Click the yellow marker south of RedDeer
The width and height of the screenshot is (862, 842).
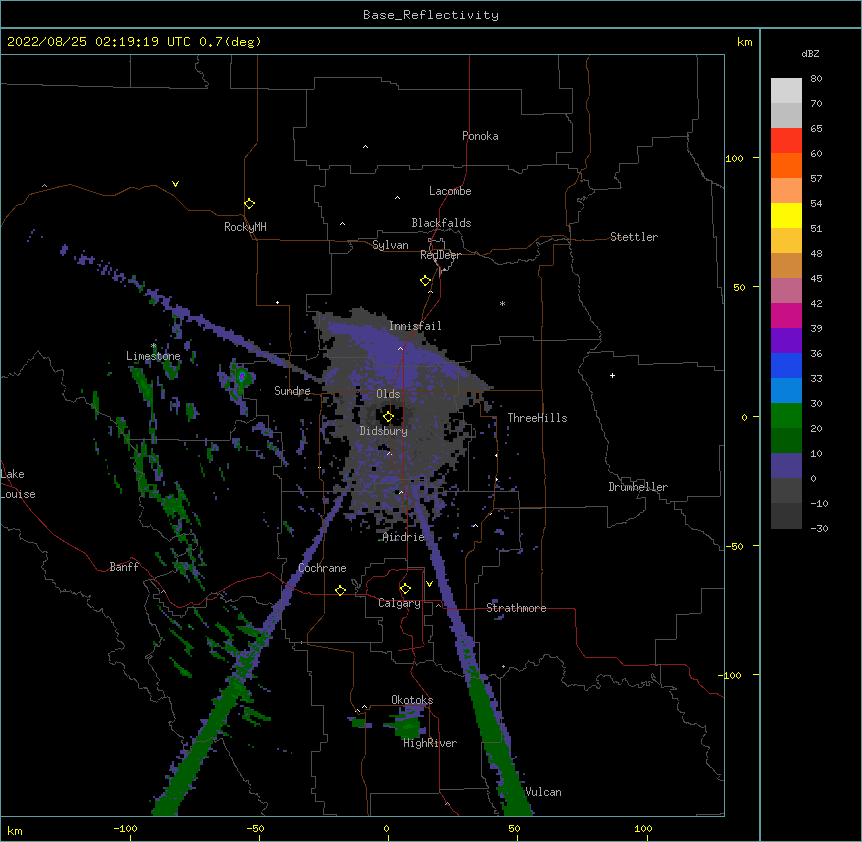point(425,281)
